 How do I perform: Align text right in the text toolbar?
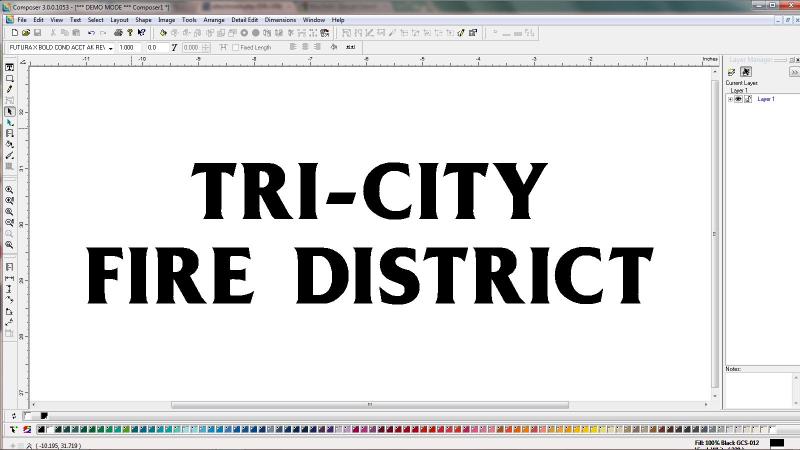pos(317,47)
